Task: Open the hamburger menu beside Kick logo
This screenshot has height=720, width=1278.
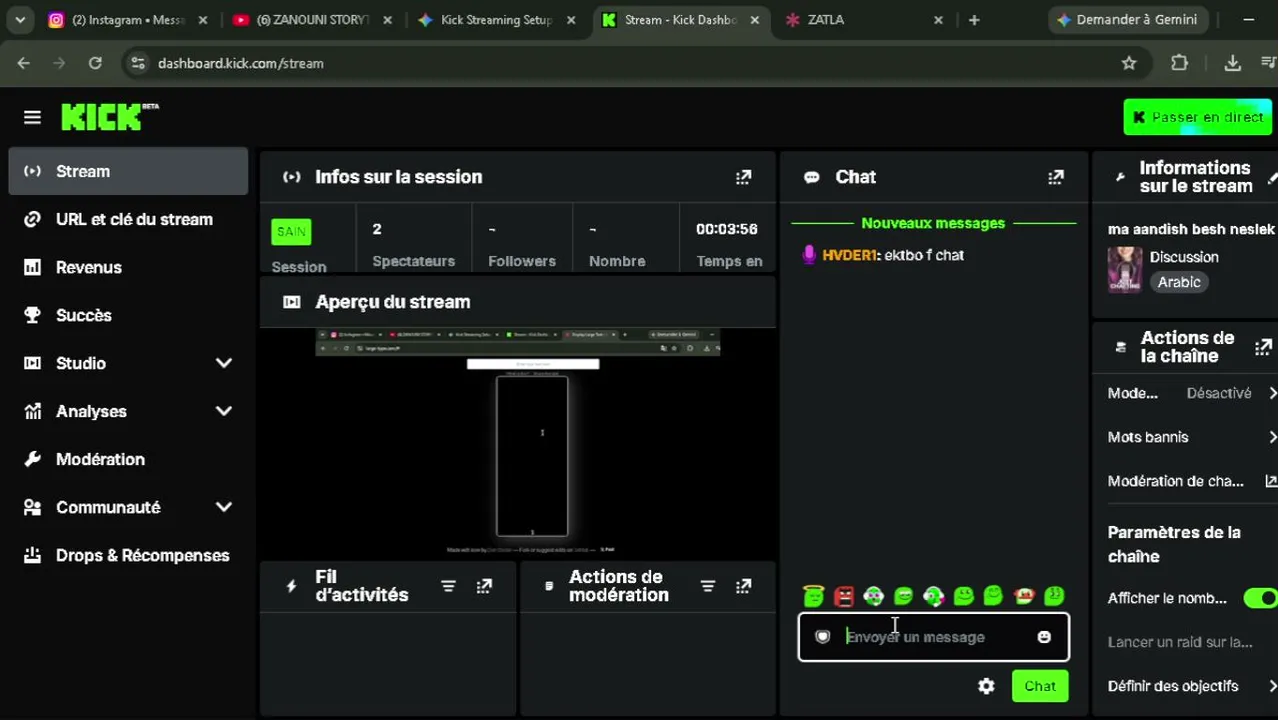Action: click(x=32, y=117)
